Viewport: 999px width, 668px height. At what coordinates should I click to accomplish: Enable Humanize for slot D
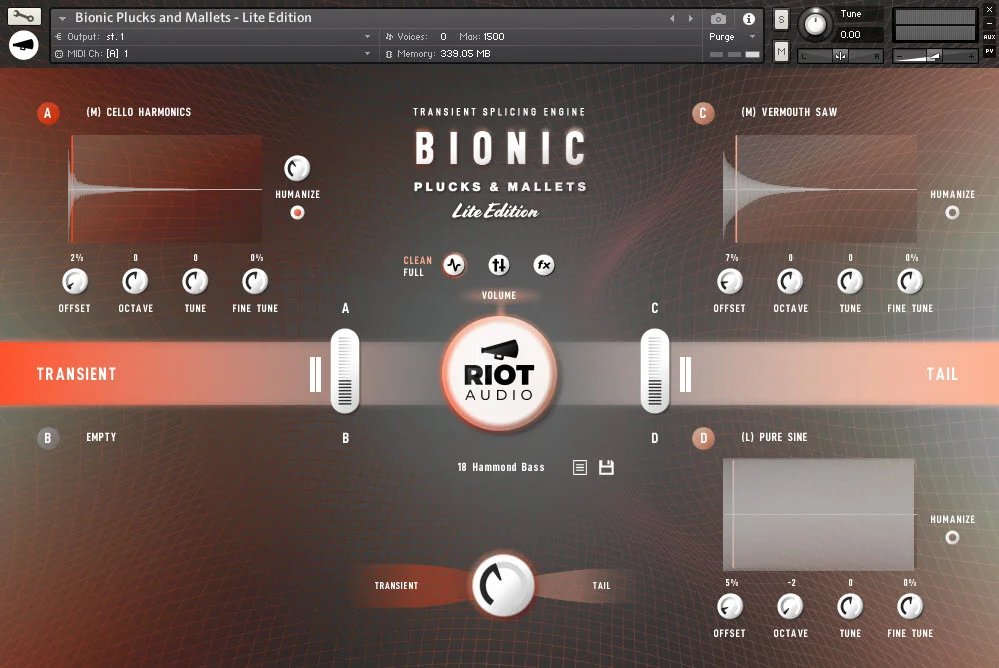(x=952, y=538)
